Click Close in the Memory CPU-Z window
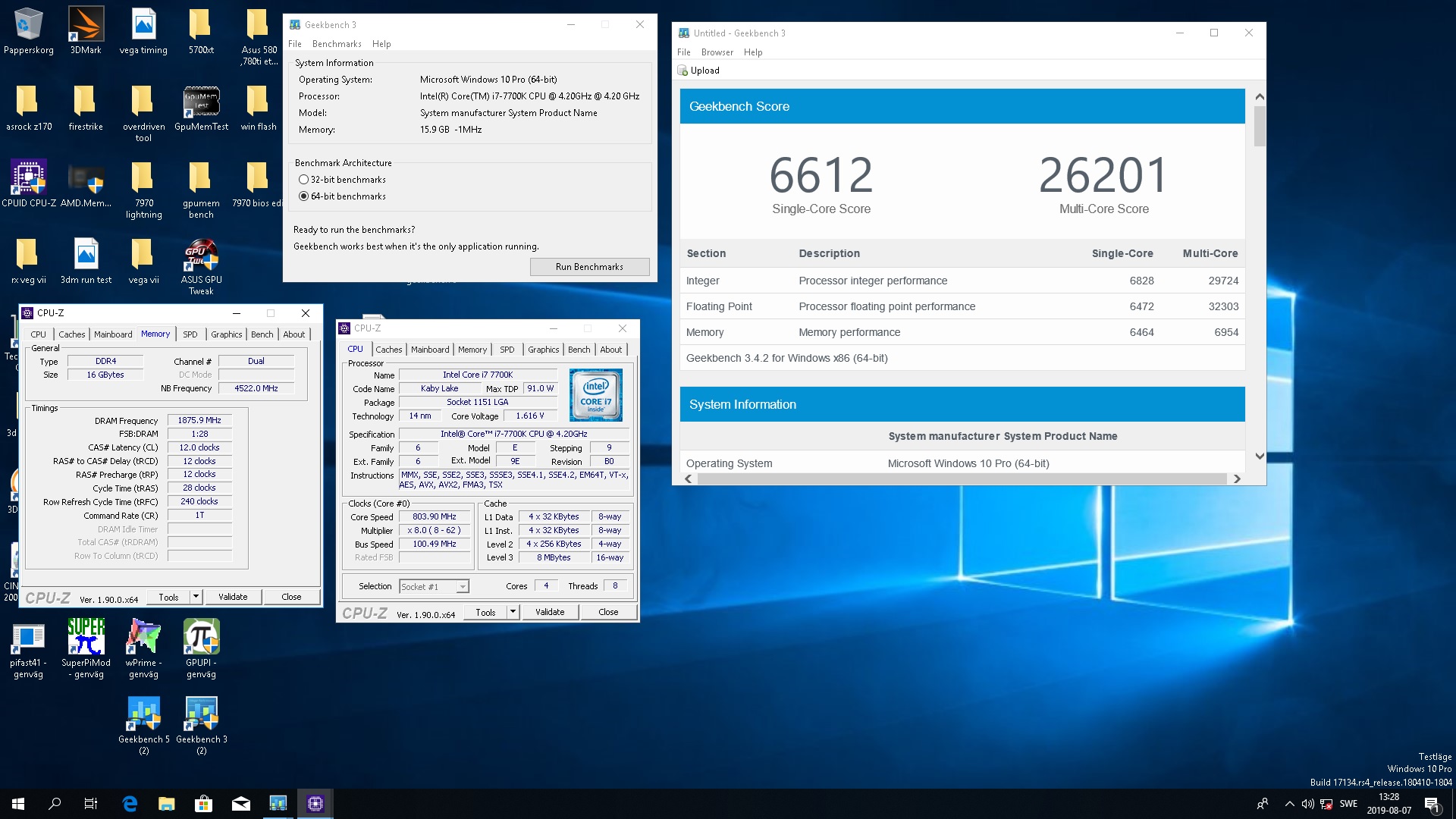1456x819 pixels. pyautogui.click(x=291, y=597)
